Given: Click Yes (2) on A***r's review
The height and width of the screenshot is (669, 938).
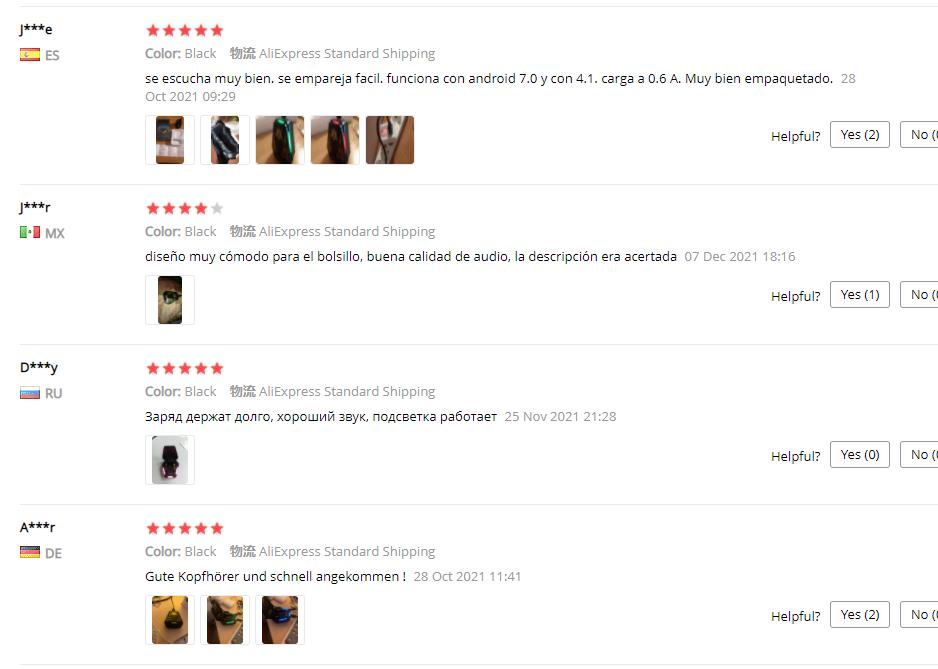Looking at the screenshot, I should coord(860,615).
